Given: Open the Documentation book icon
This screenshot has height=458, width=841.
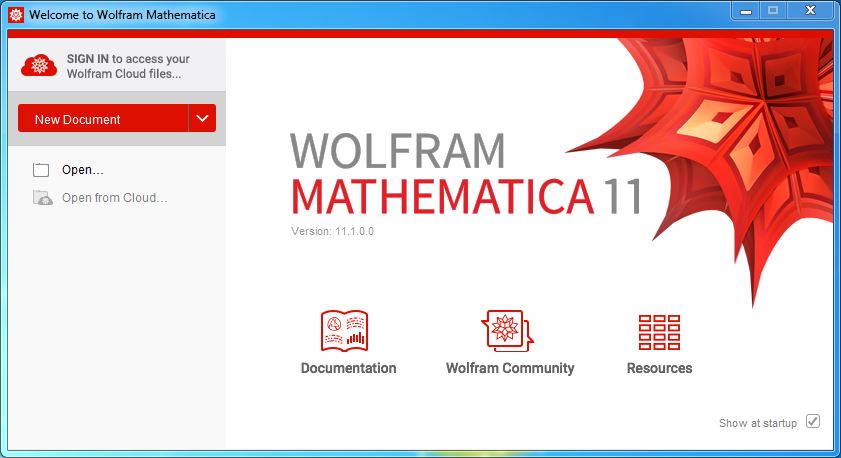Looking at the screenshot, I should (345, 330).
